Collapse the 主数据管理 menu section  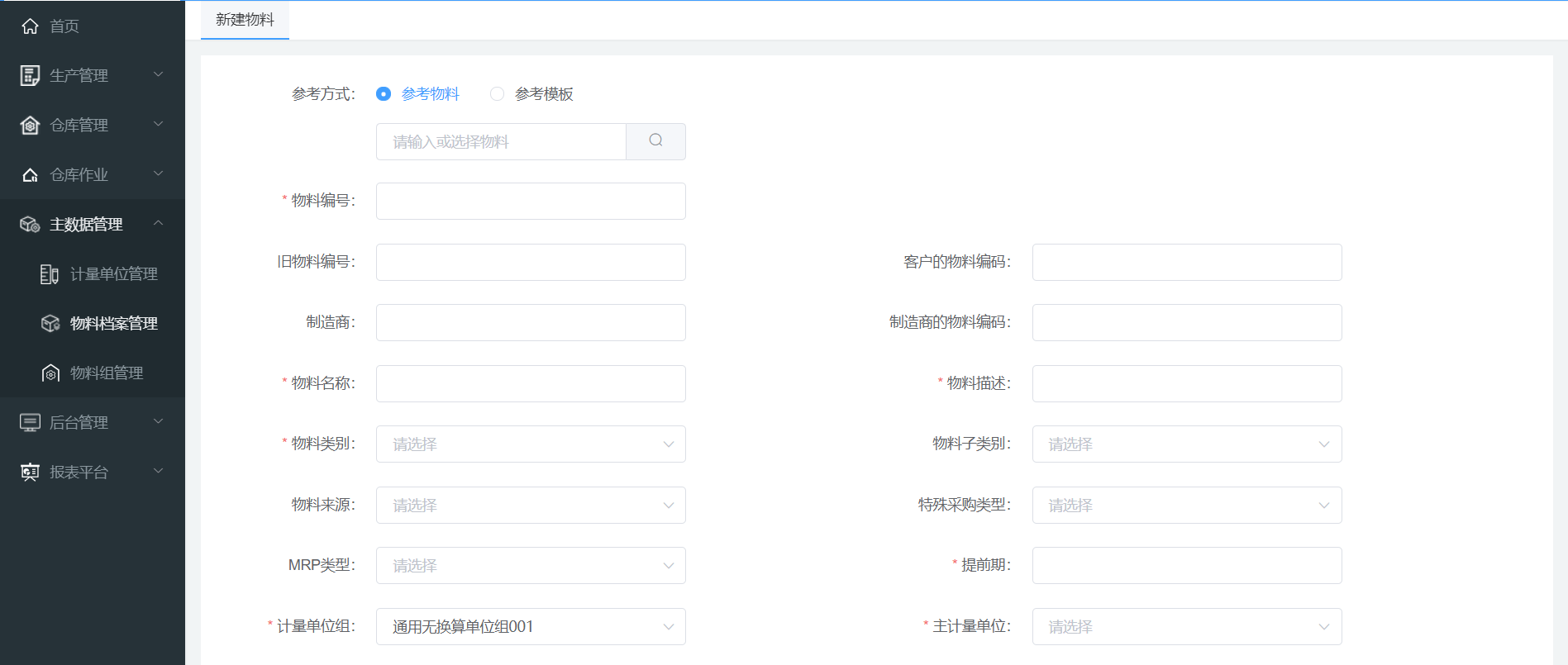(92, 225)
